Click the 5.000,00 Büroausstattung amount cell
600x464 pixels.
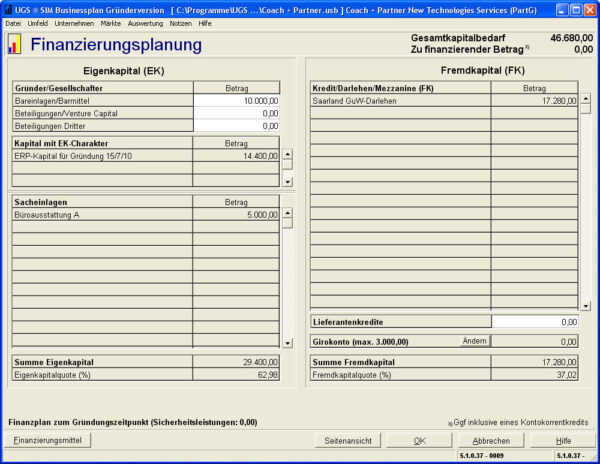[x=236, y=215]
